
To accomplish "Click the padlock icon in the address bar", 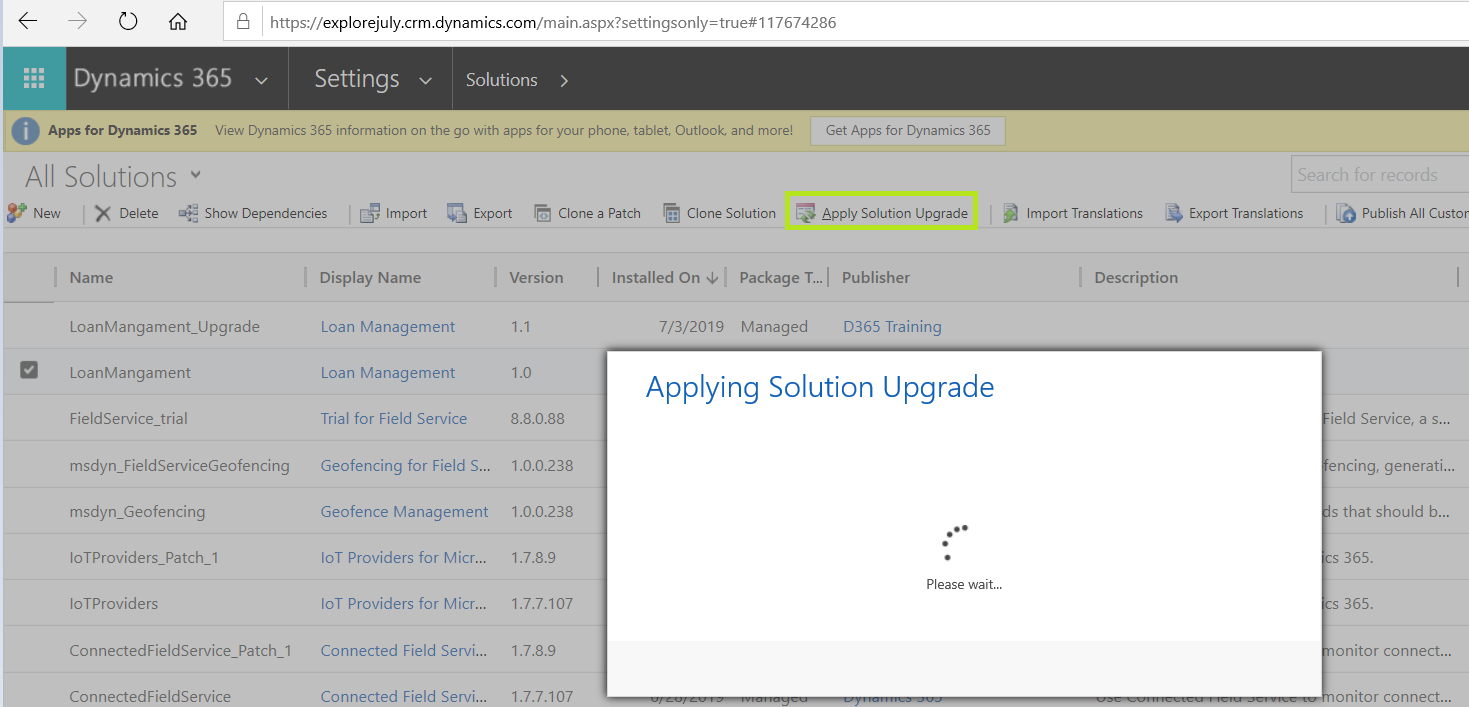I will 242,22.
